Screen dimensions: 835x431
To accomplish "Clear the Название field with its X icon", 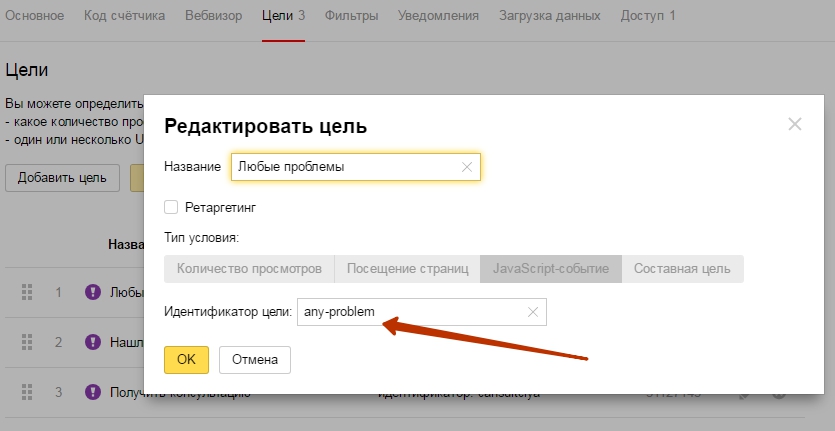I will pyautogui.click(x=466, y=167).
